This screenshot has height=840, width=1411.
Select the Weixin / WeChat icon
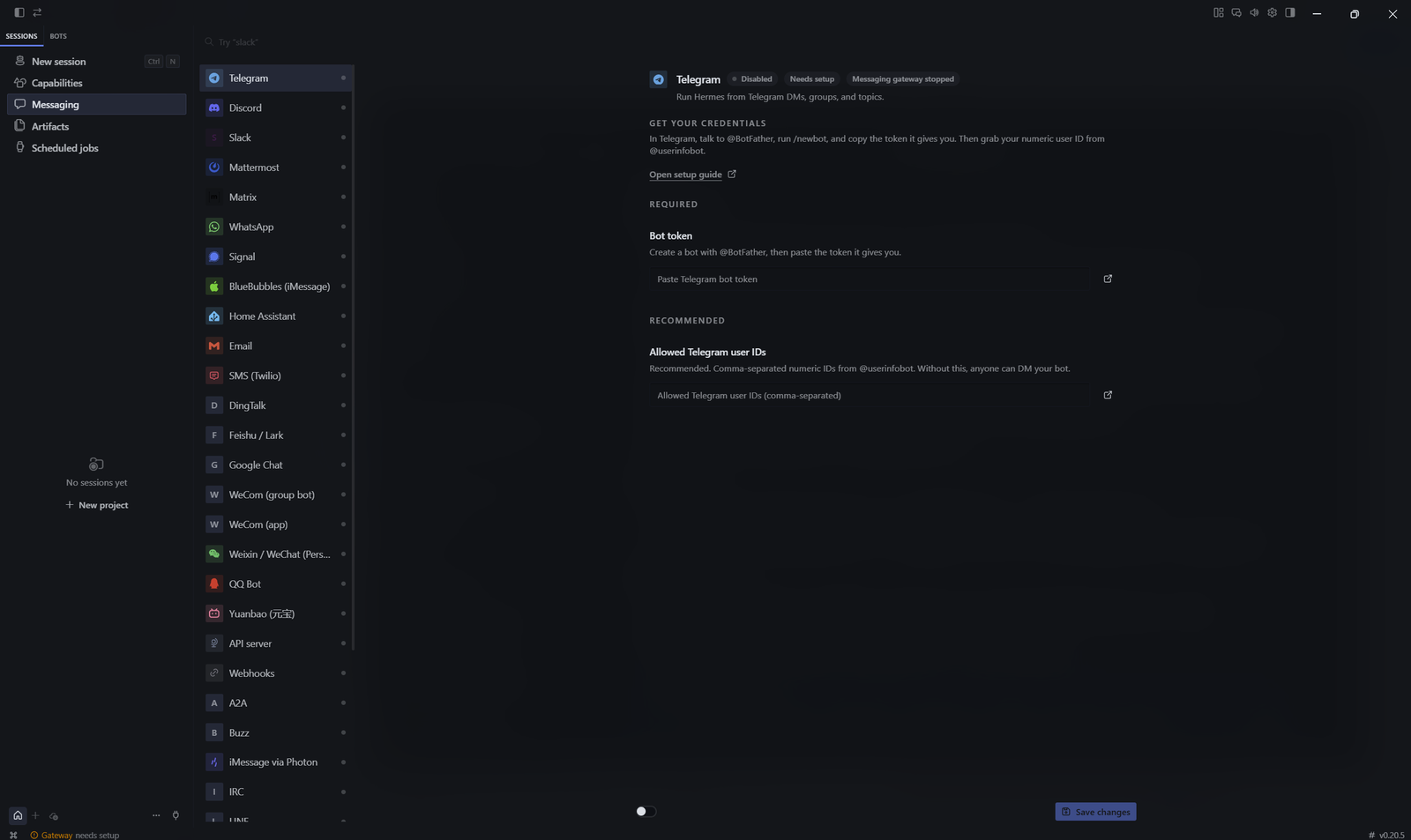[x=214, y=554]
